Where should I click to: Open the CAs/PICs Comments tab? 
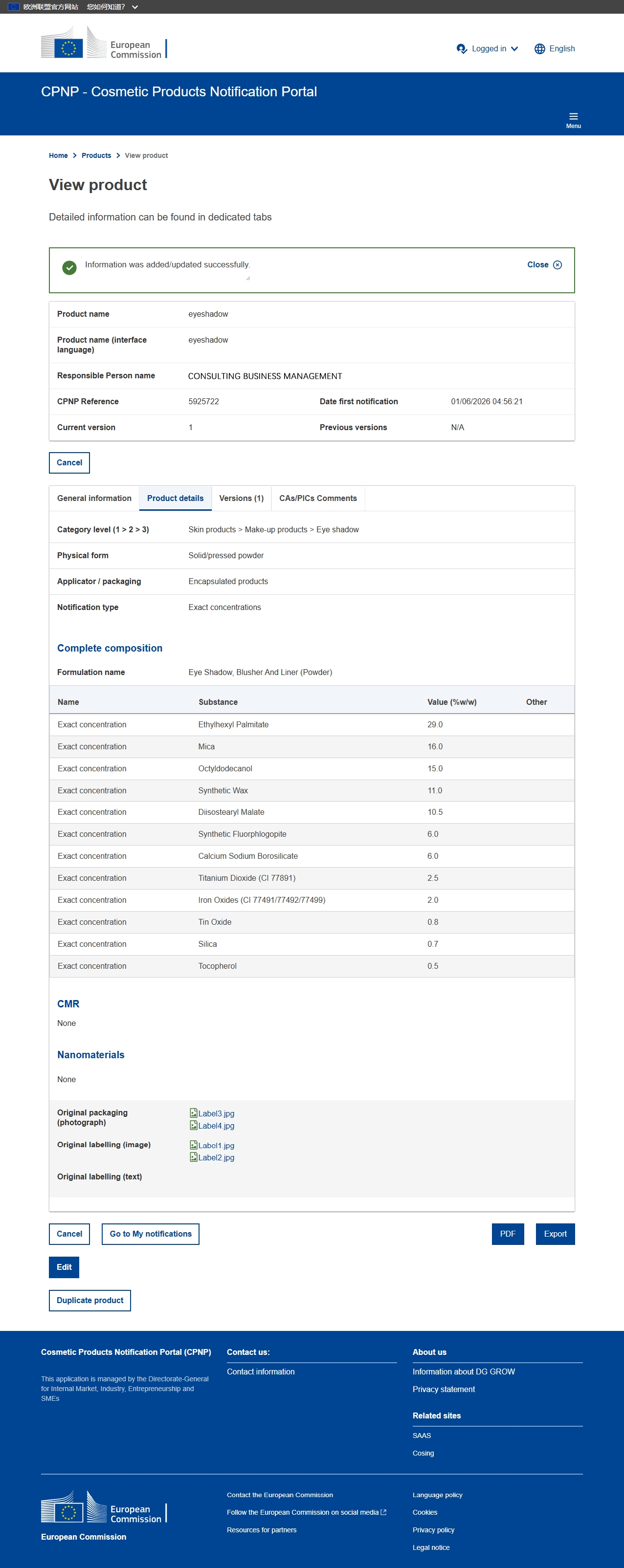tap(318, 498)
